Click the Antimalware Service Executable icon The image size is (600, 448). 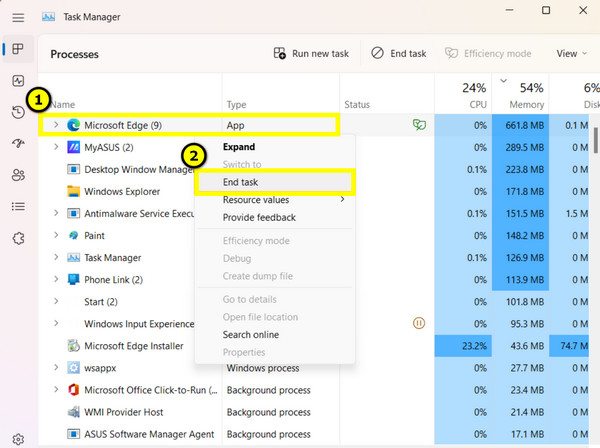coord(73,213)
